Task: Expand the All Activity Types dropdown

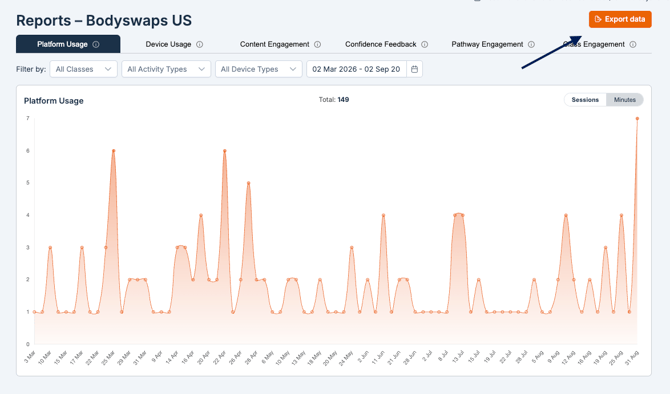Action: click(166, 69)
